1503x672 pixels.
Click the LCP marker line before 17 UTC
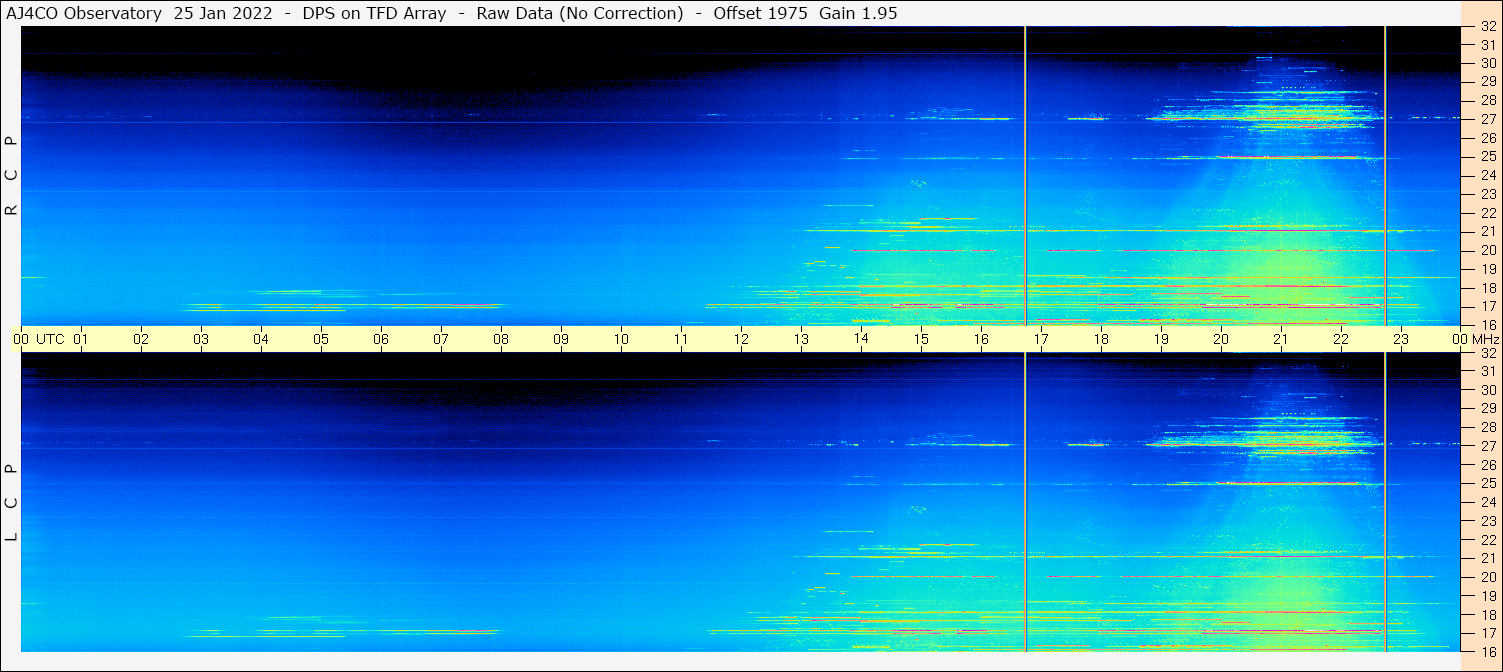(1025, 502)
